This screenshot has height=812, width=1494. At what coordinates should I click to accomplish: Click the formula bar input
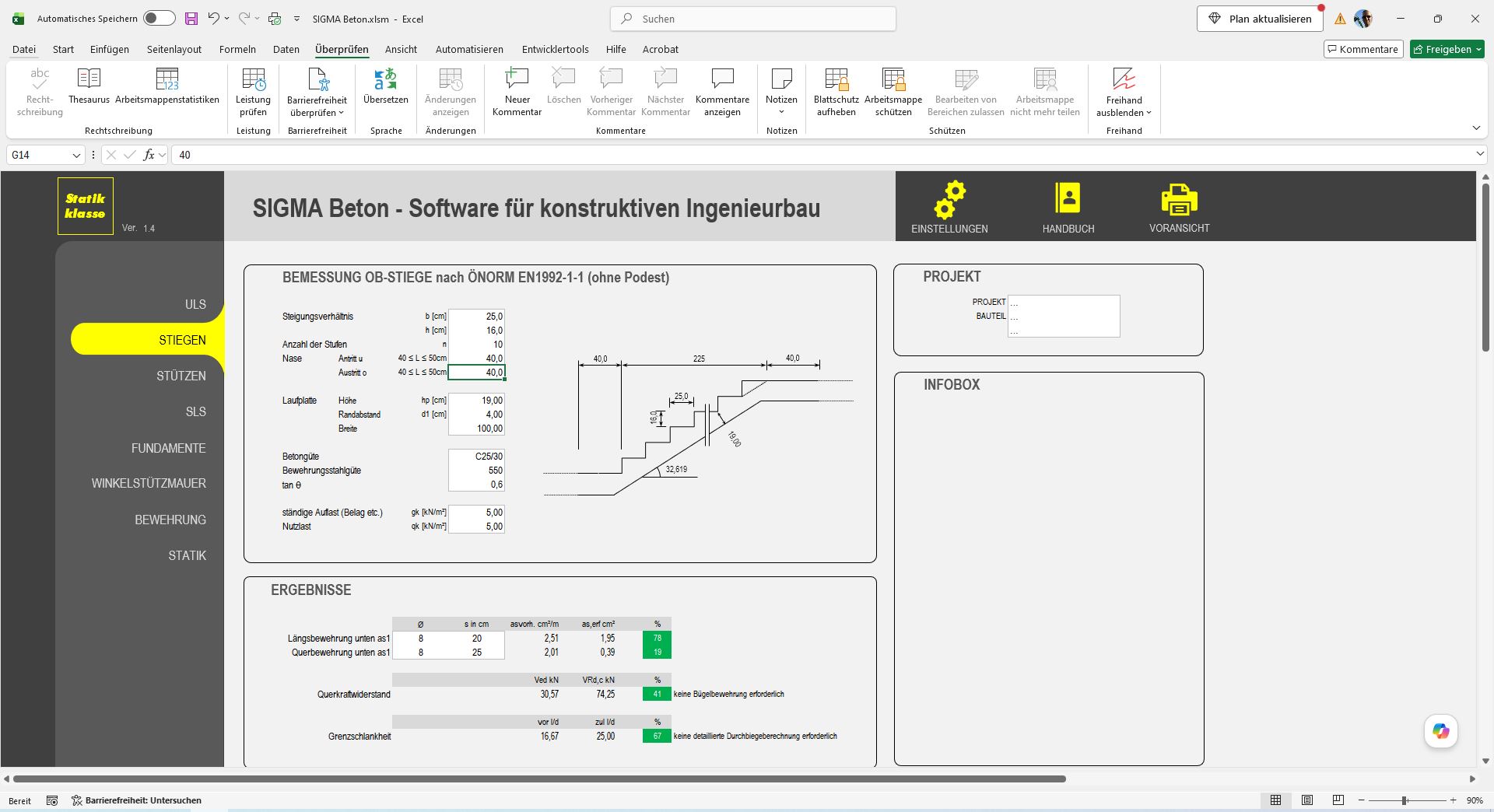tap(822, 155)
